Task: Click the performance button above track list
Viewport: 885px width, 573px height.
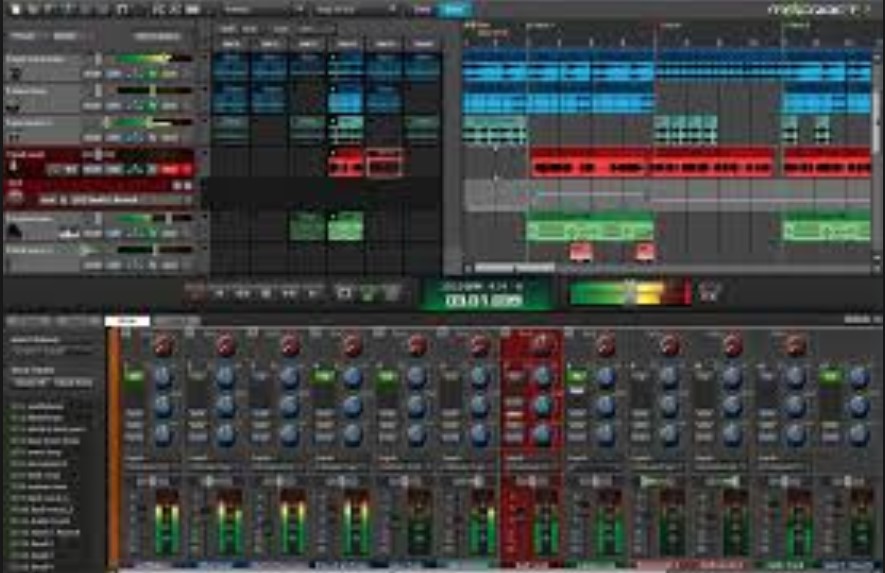Action: pyautogui.click(x=157, y=36)
